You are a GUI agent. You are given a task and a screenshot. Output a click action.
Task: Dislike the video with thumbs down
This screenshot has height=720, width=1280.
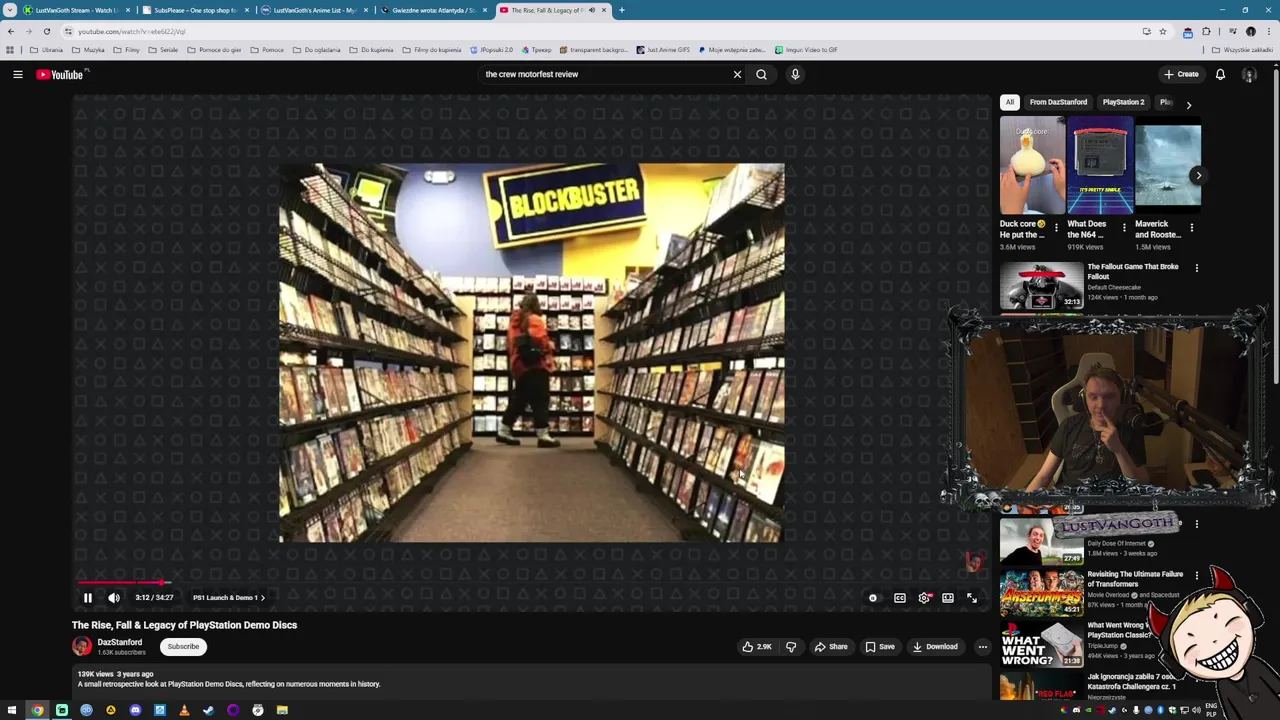[791, 647]
